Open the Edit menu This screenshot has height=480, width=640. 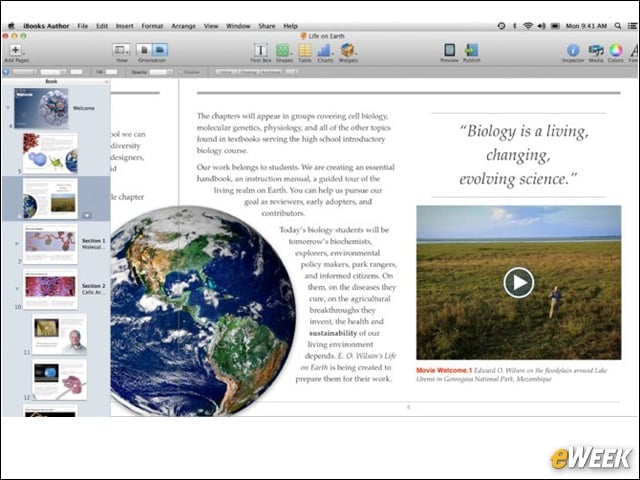coord(102,26)
